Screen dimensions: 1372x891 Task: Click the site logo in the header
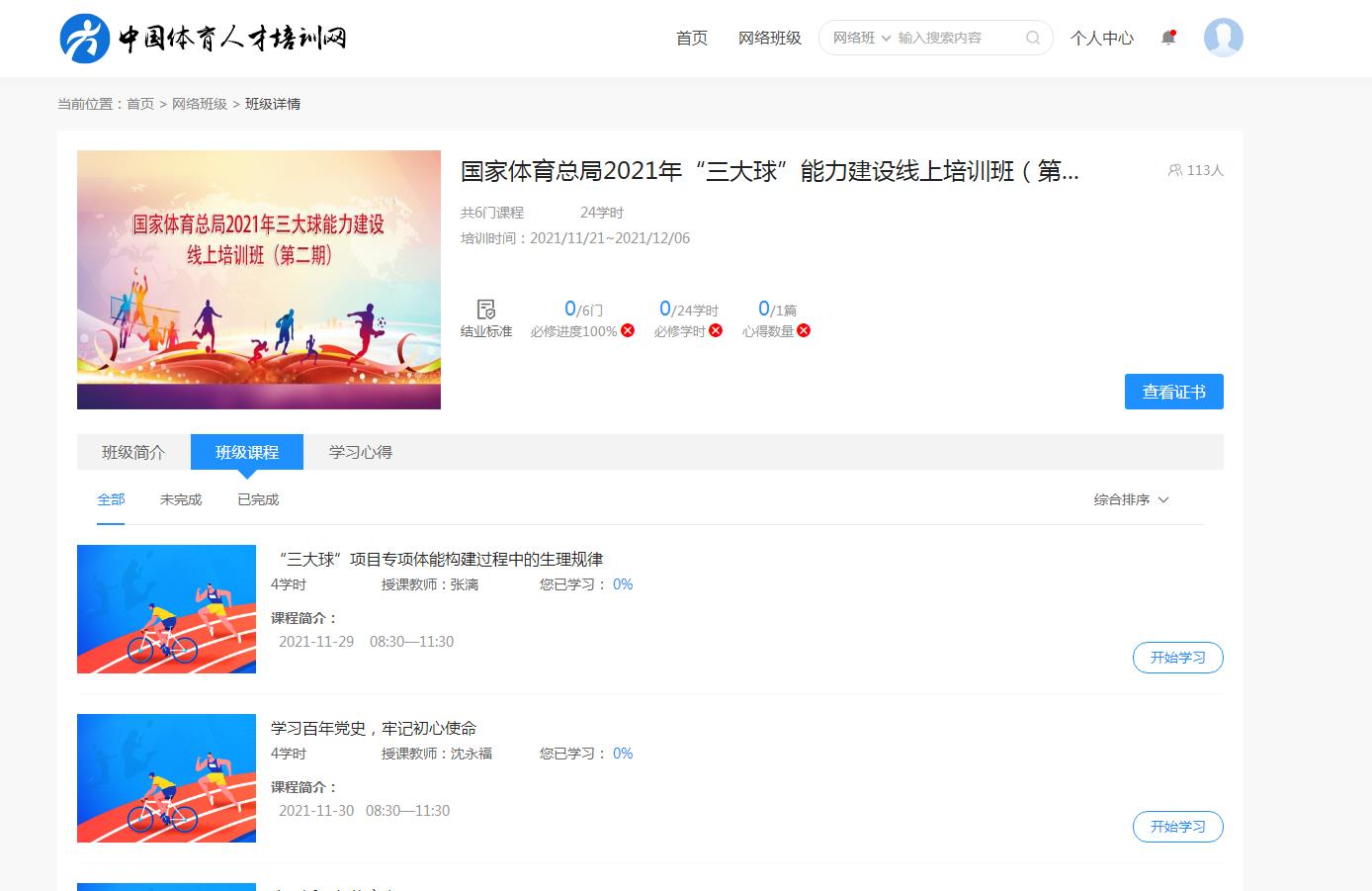pyautogui.click(x=203, y=39)
